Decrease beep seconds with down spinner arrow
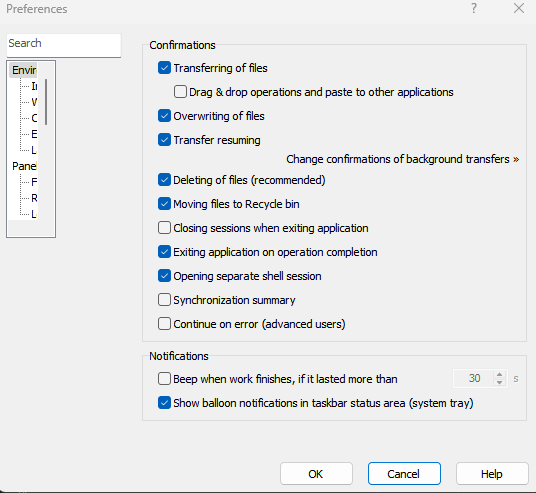The width and height of the screenshot is (536, 493). [x=499, y=383]
